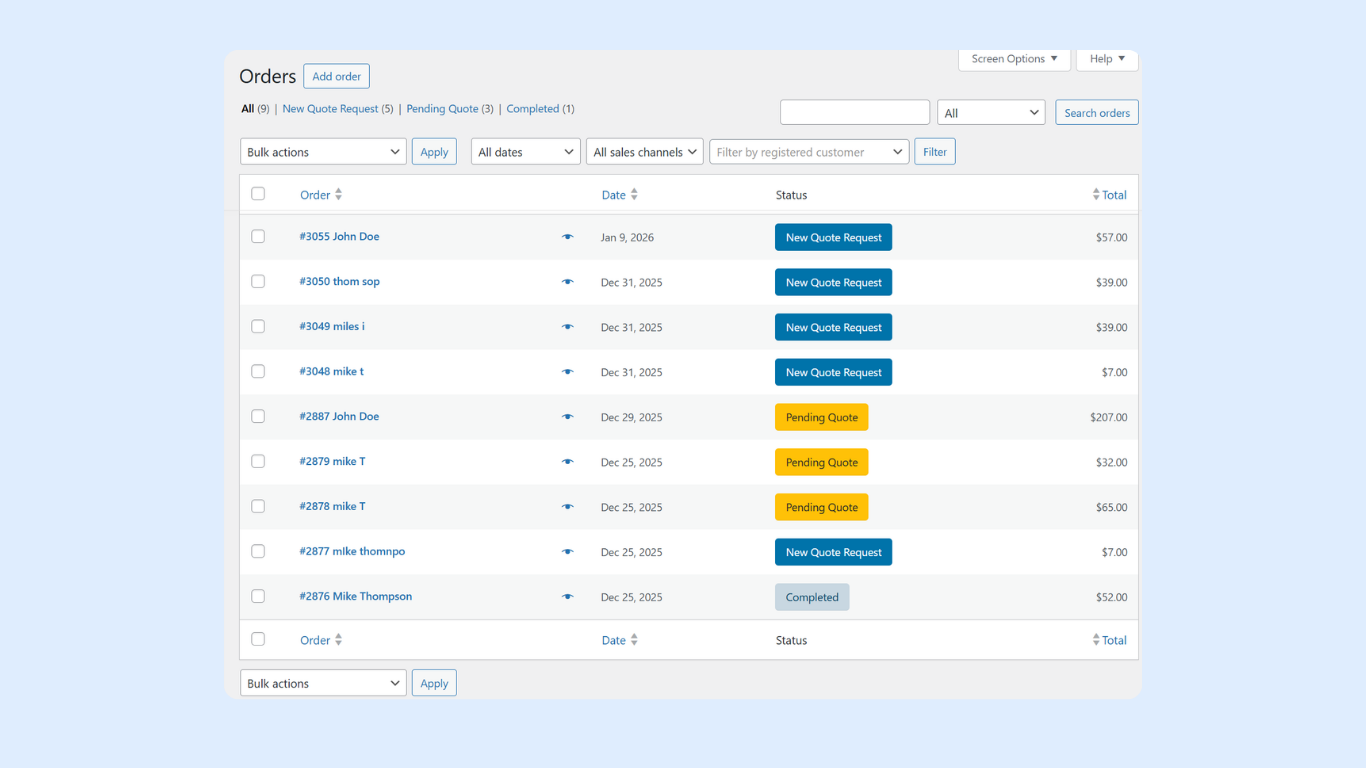1366x768 pixels.
Task: Open preview eye for order #2887
Action: point(567,417)
